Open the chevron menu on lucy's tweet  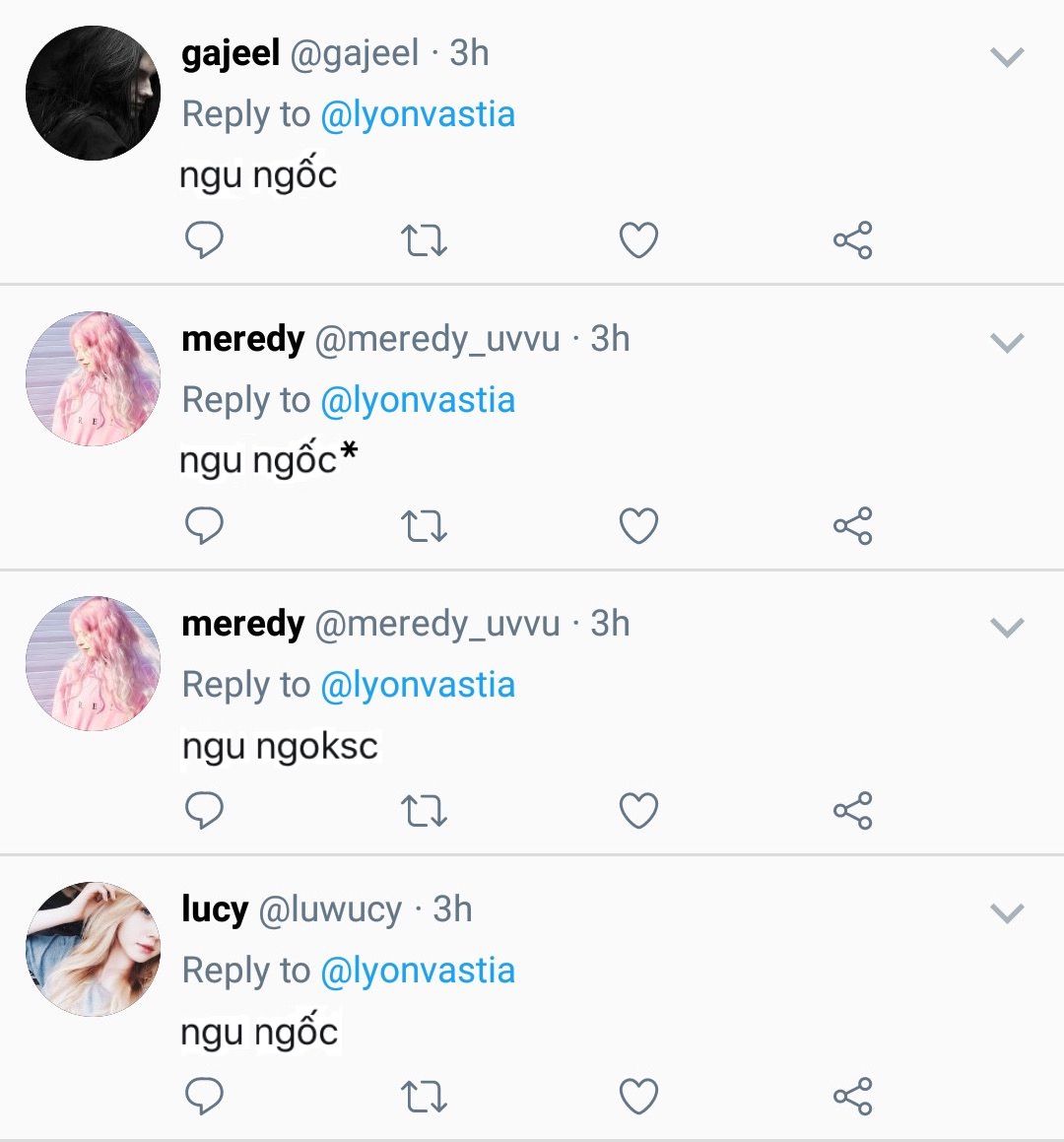(x=1007, y=912)
